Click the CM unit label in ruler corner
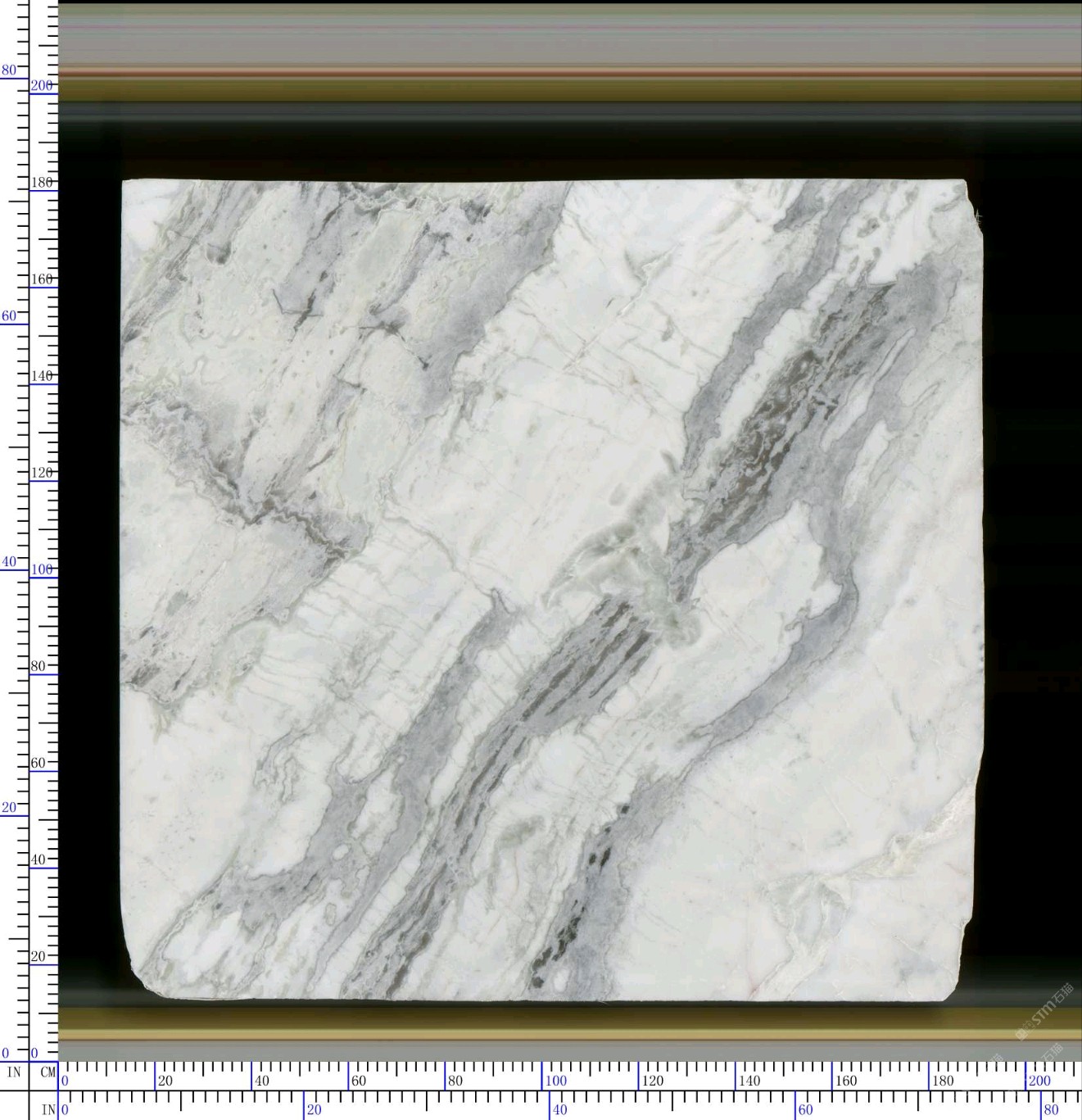The image size is (1082, 1120). pyautogui.click(x=48, y=1072)
